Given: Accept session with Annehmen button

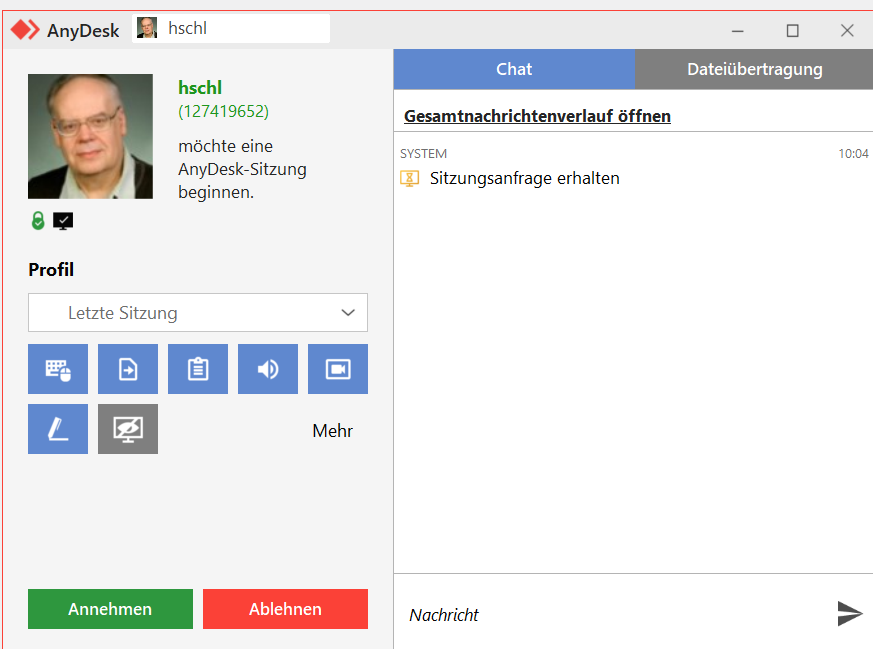Looking at the screenshot, I should [110, 609].
